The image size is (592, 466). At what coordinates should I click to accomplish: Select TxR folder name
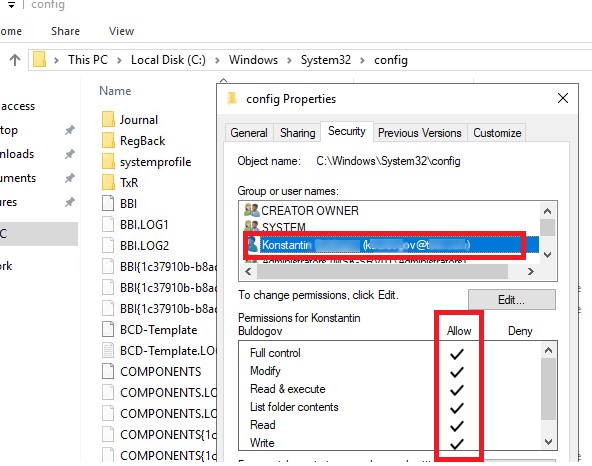pos(129,183)
